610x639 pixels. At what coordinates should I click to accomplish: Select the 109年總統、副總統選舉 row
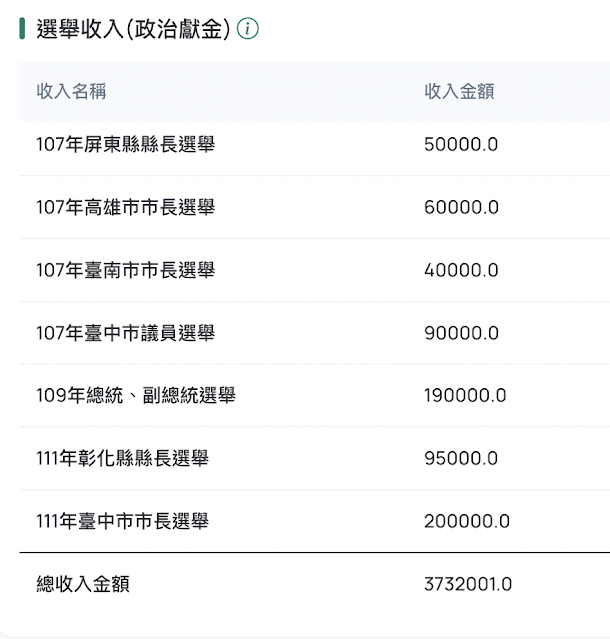point(314,395)
